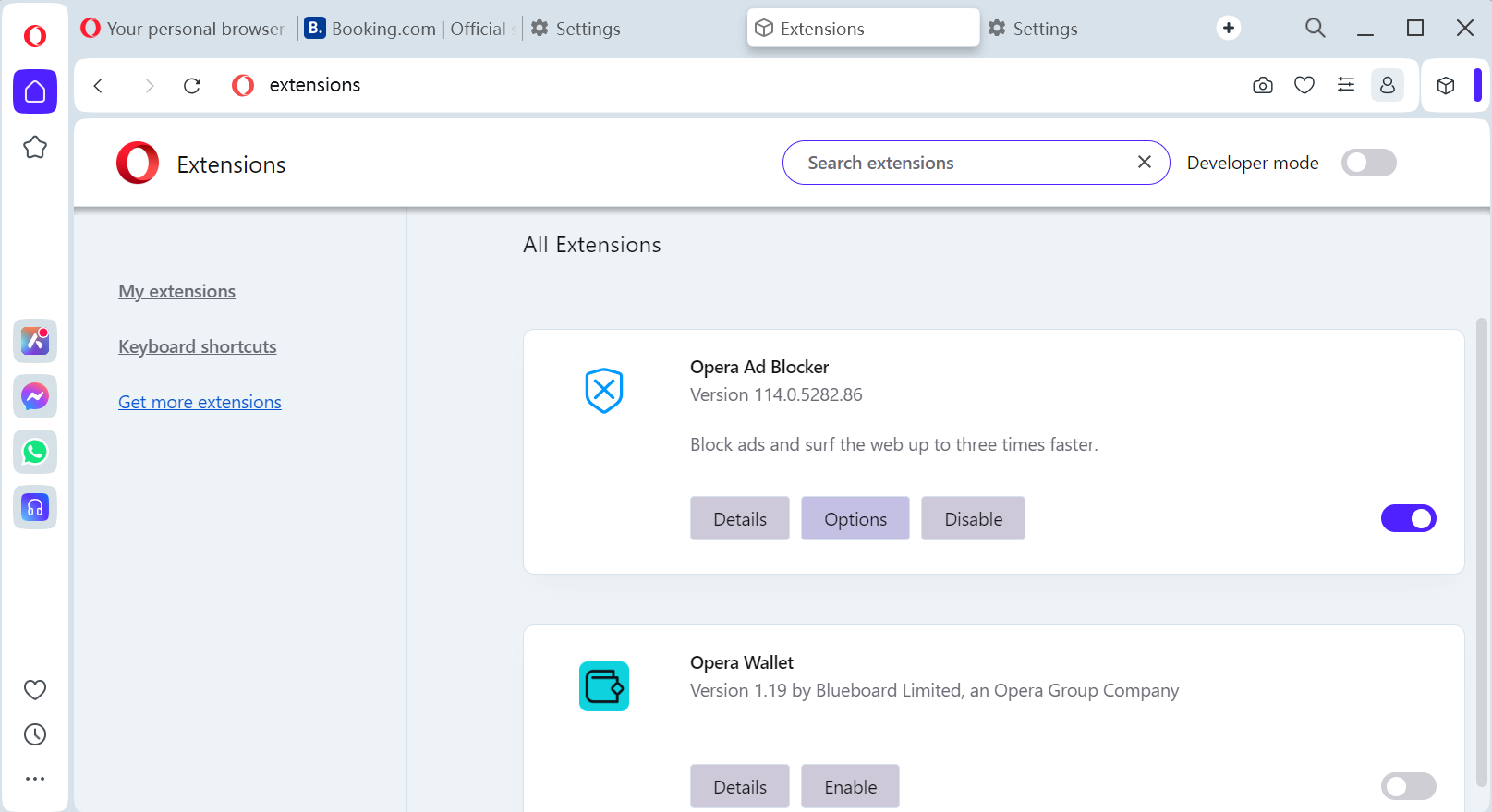Switch to Your personal browser tab
The height and width of the screenshot is (812, 1492).
[x=185, y=29]
